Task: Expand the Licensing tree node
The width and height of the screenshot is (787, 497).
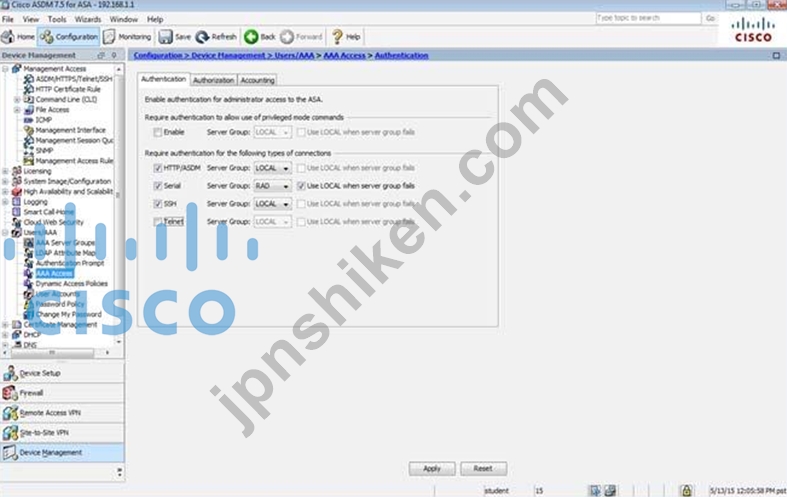Action: (6, 171)
